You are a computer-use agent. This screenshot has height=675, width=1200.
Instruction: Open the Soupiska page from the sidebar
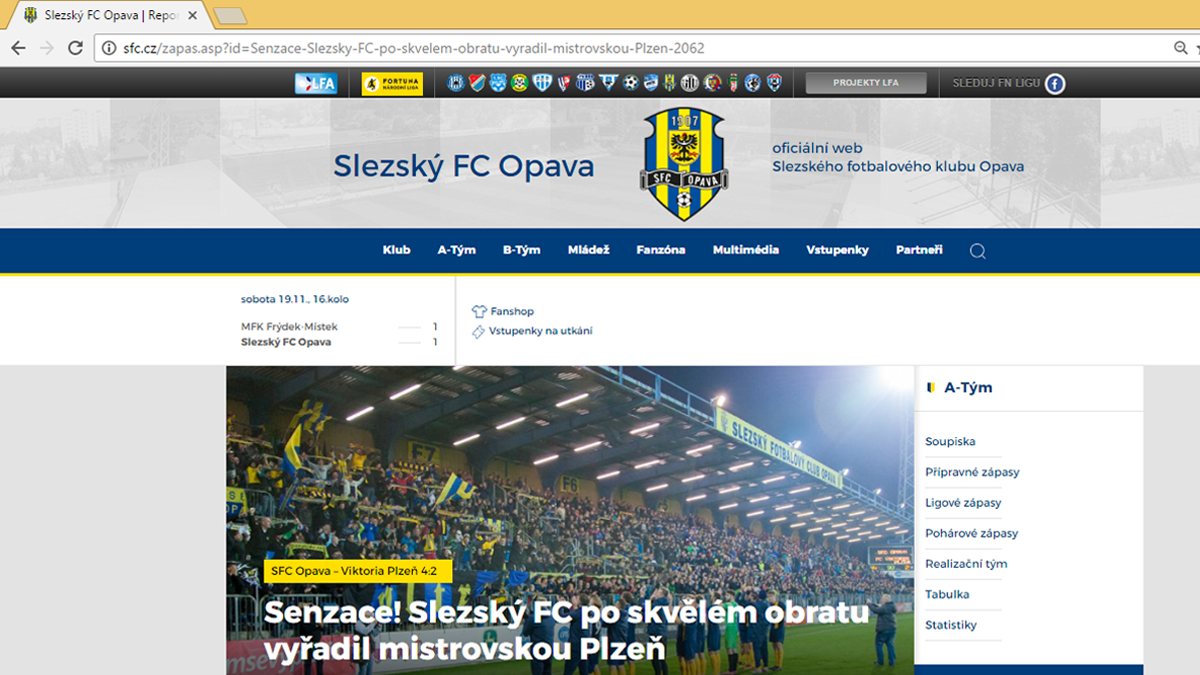click(x=951, y=441)
